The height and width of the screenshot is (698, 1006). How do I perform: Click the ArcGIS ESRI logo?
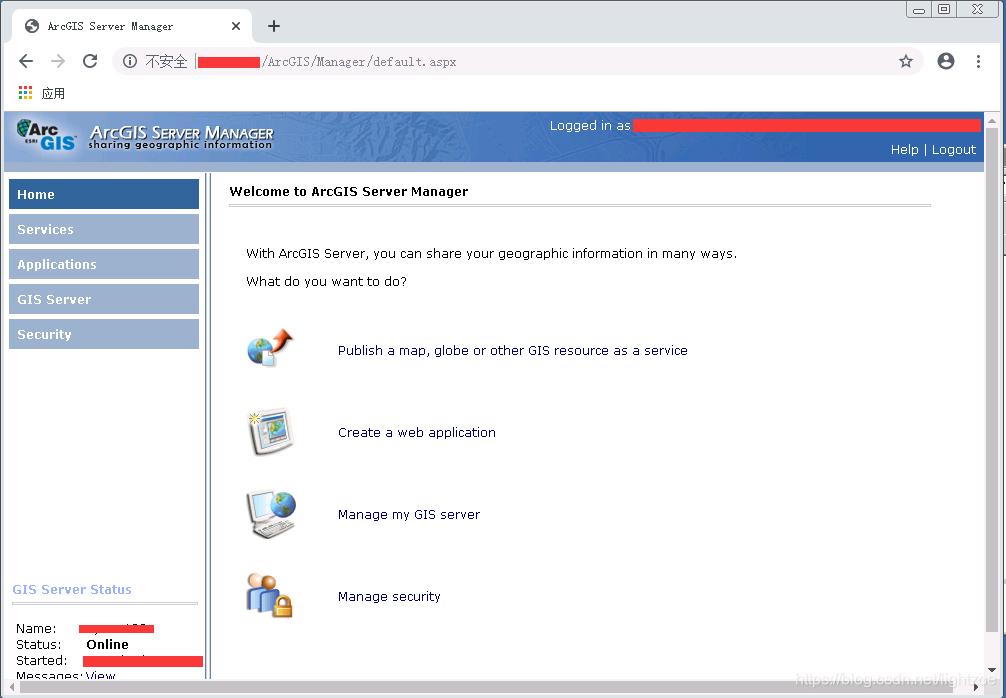click(46, 135)
